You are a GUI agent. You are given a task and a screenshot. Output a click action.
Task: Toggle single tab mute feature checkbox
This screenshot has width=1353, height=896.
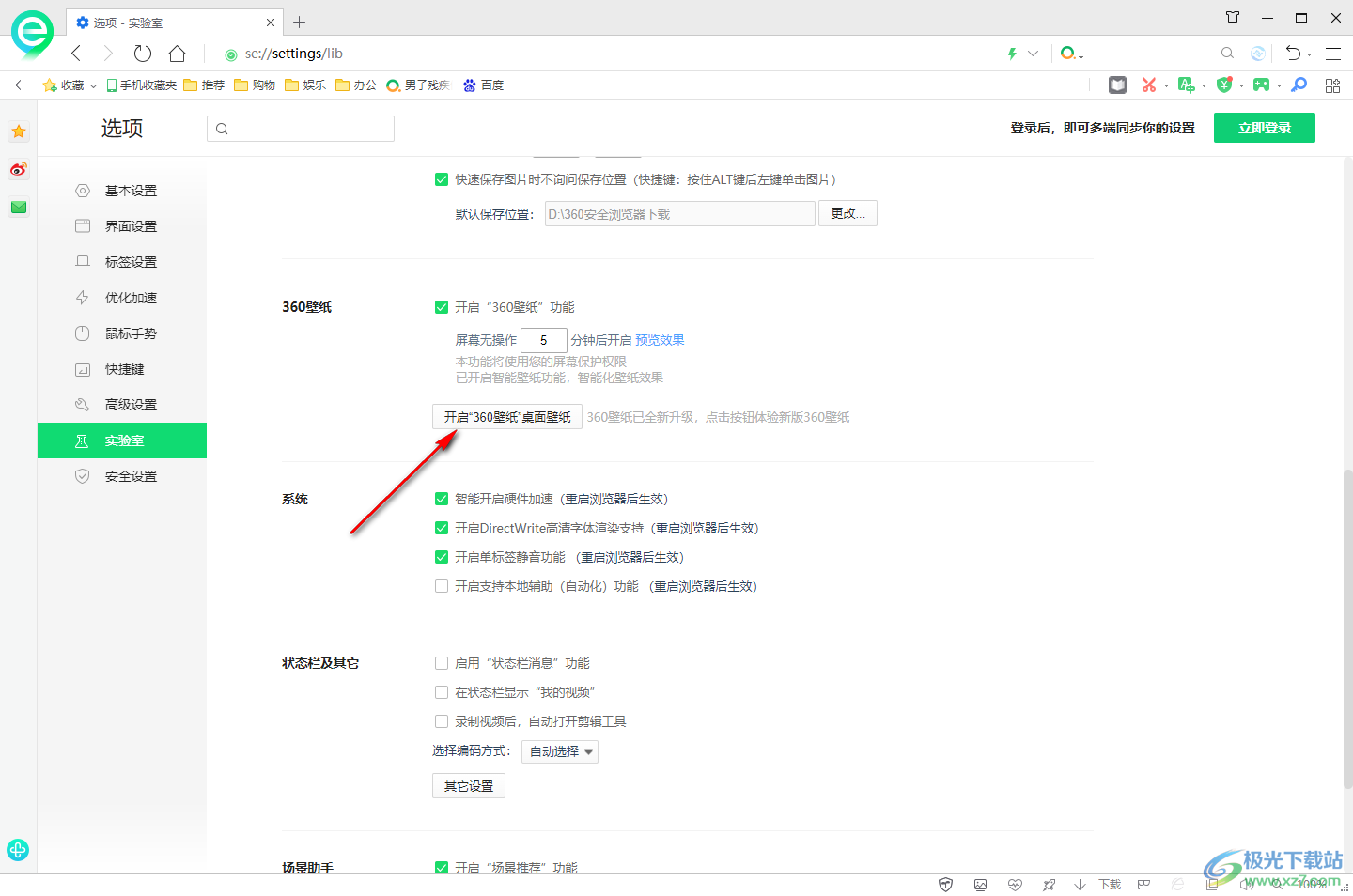[x=442, y=557]
